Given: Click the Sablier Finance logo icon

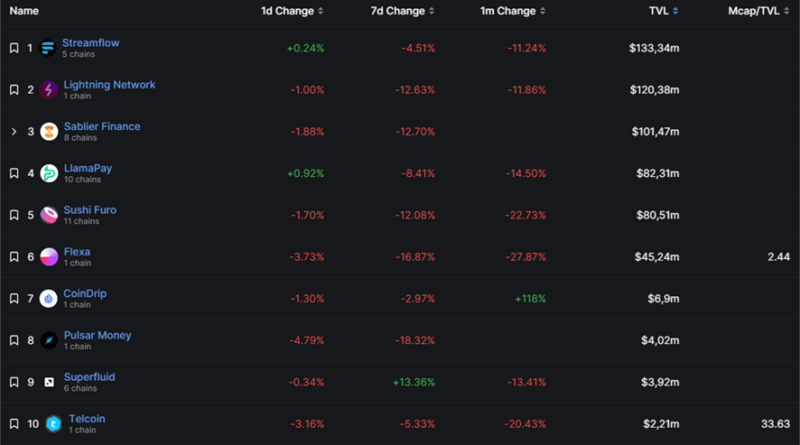Looking at the screenshot, I should [x=48, y=132].
